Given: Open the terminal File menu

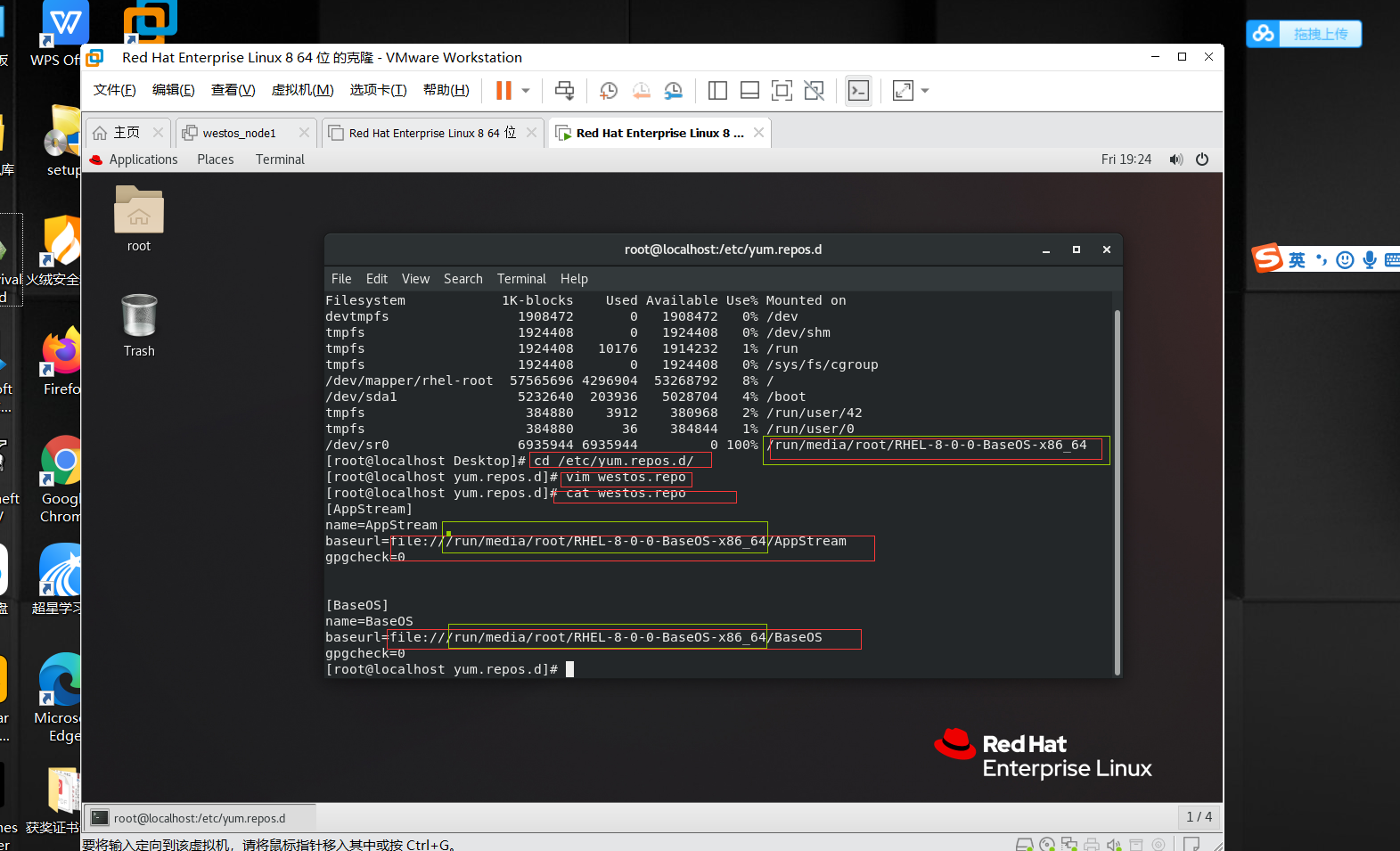Looking at the screenshot, I should 341,279.
